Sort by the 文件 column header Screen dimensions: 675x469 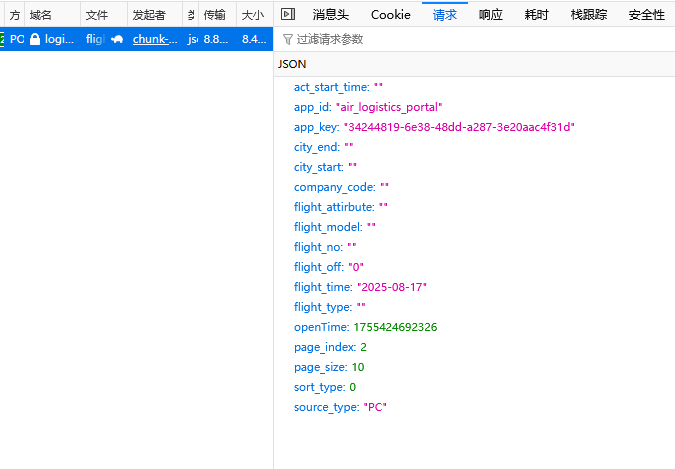coord(104,15)
